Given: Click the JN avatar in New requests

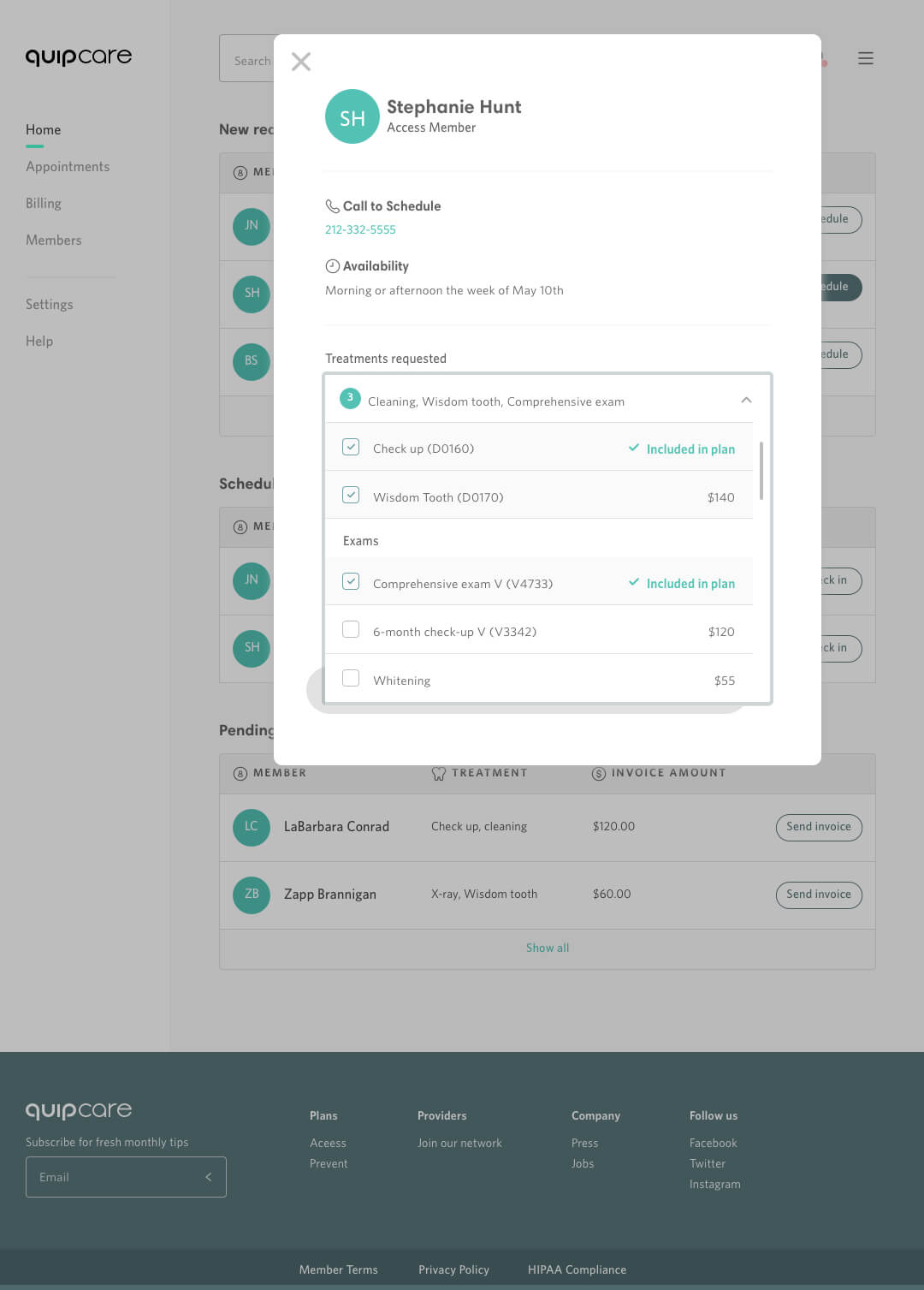Looking at the screenshot, I should coord(252,226).
